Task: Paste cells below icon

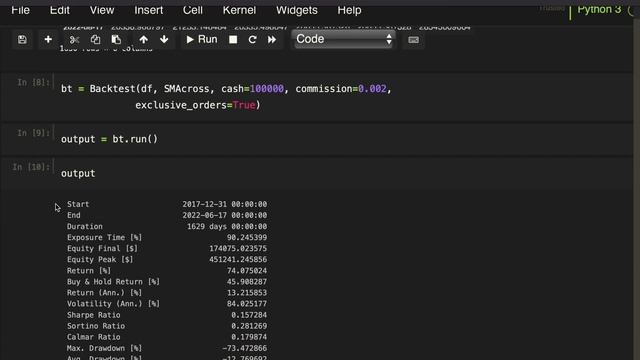Action: [x=116, y=40]
